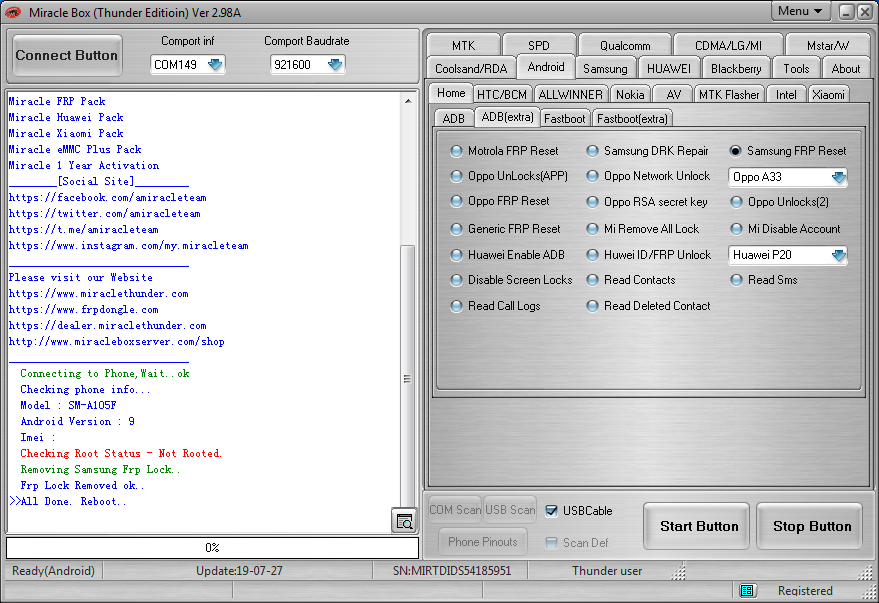Click the 0% progress bar
The height and width of the screenshot is (603, 879).
click(212, 548)
